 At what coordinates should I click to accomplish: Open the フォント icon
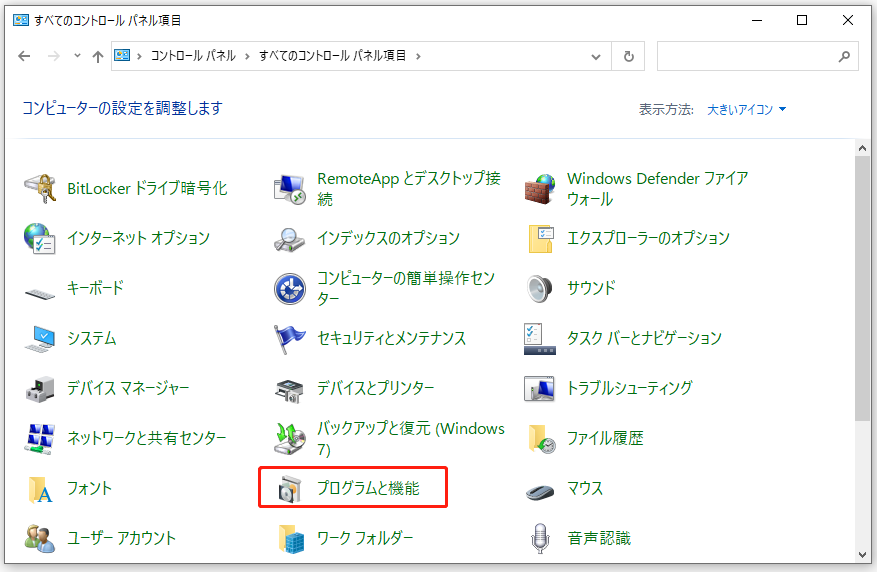(x=40, y=489)
